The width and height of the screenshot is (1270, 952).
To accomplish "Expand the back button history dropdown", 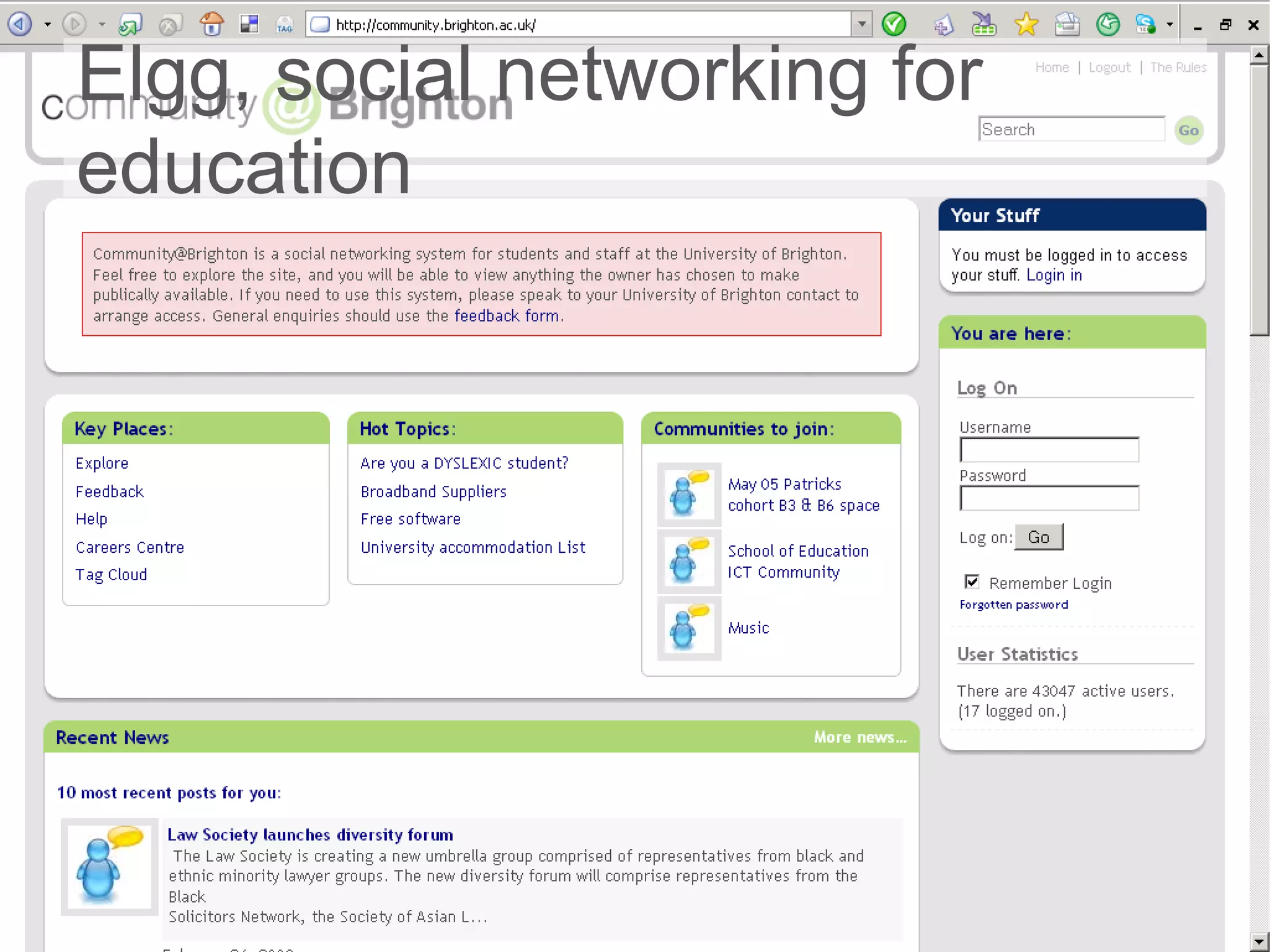I will click(48, 25).
